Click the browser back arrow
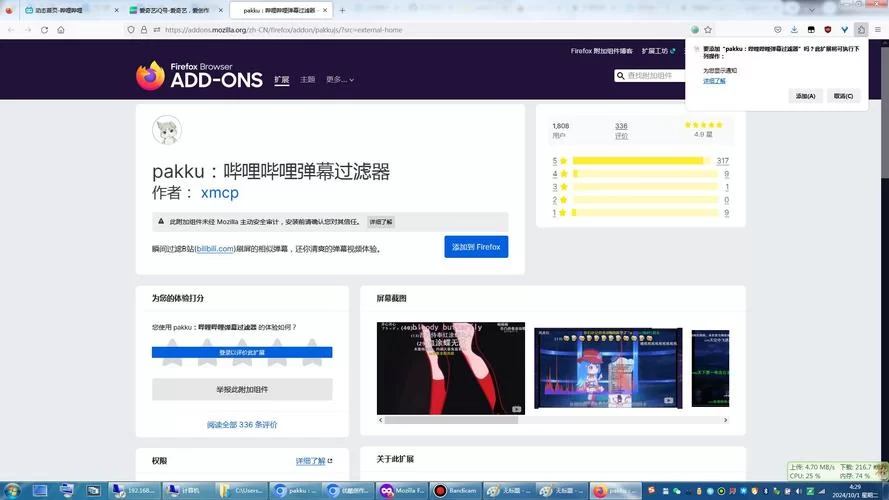 (x=11, y=29)
